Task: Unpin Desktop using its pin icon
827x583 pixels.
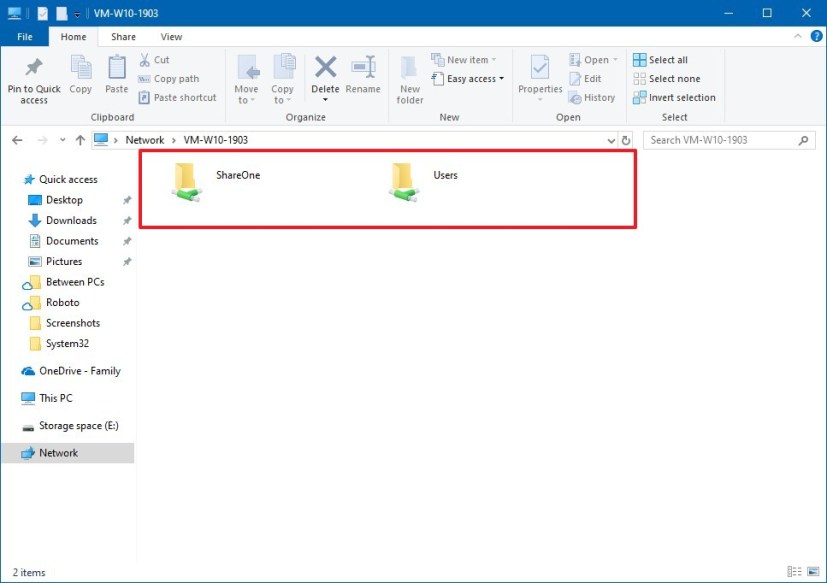Action: point(127,200)
